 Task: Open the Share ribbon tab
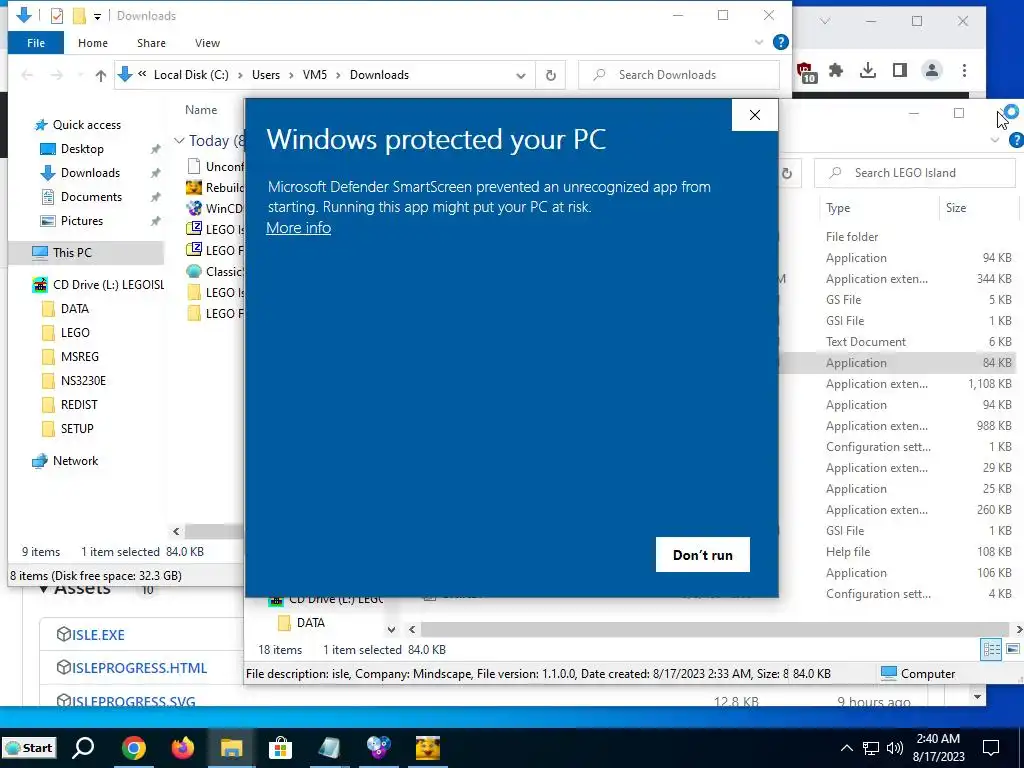click(x=151, y=43)
